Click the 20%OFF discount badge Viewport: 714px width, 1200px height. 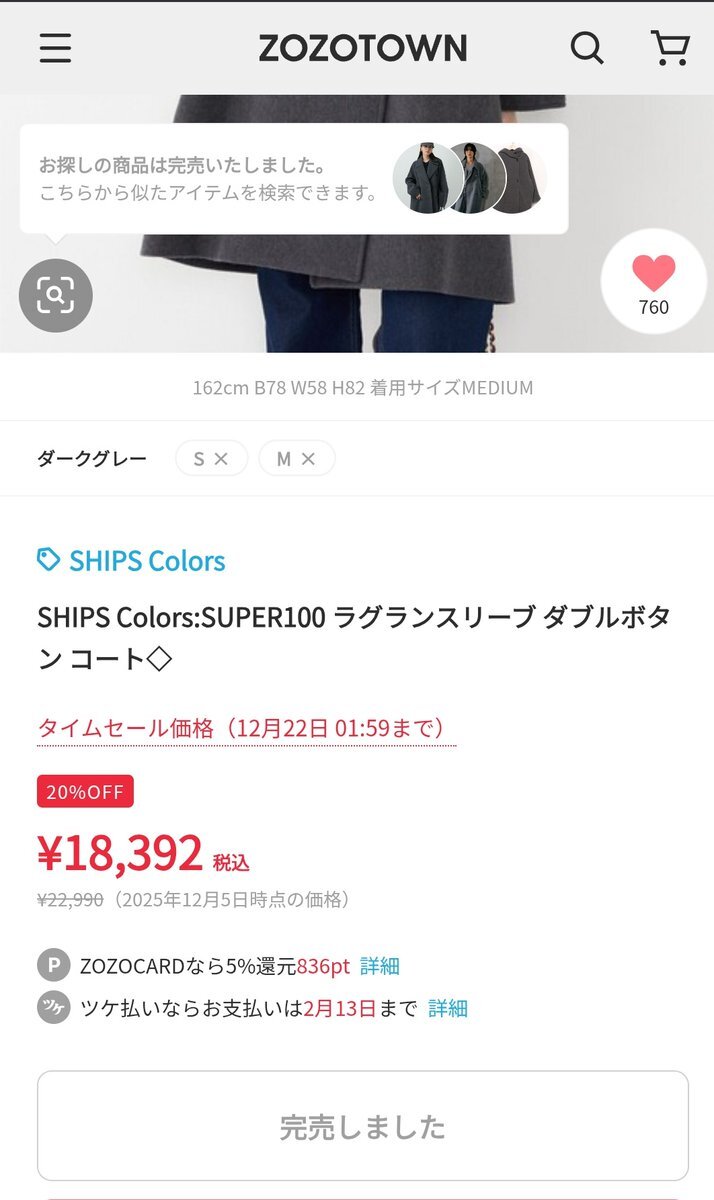[x=85, y=792]
